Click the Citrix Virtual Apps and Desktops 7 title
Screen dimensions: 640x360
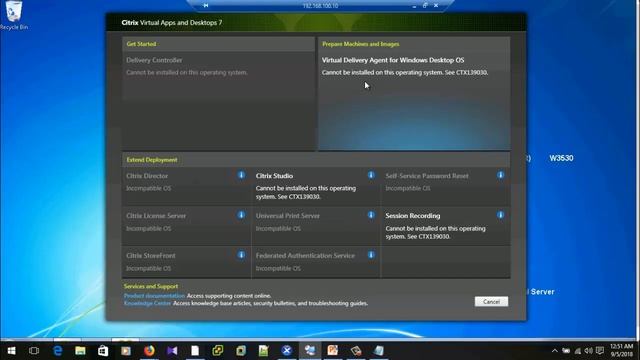tap(172, 22)
